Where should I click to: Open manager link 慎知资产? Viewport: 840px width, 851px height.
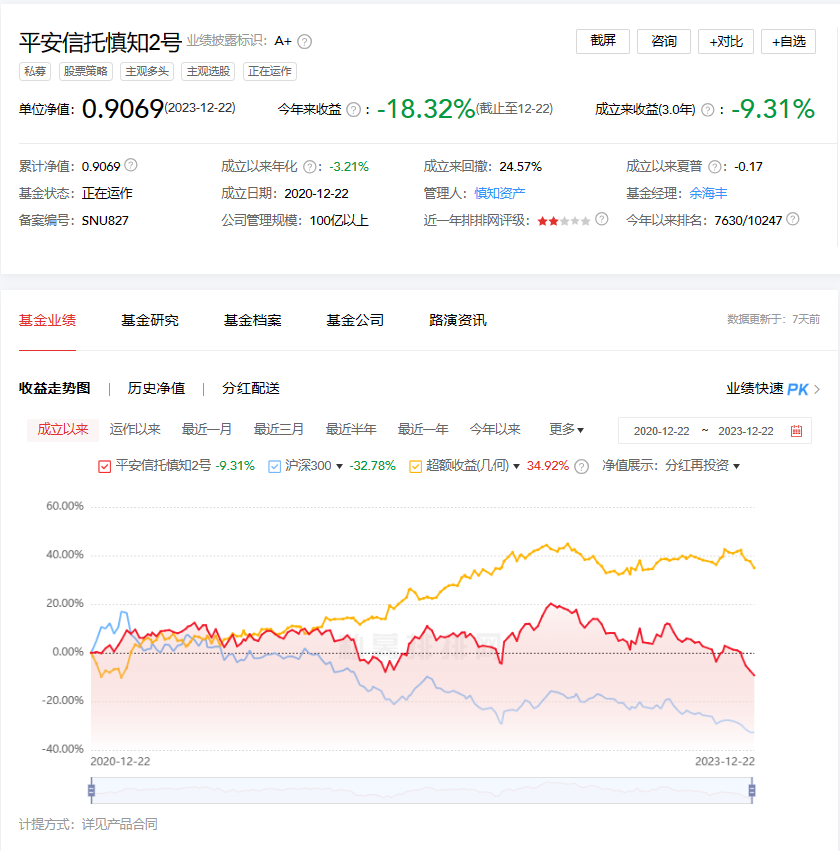(x=500, y=193)
